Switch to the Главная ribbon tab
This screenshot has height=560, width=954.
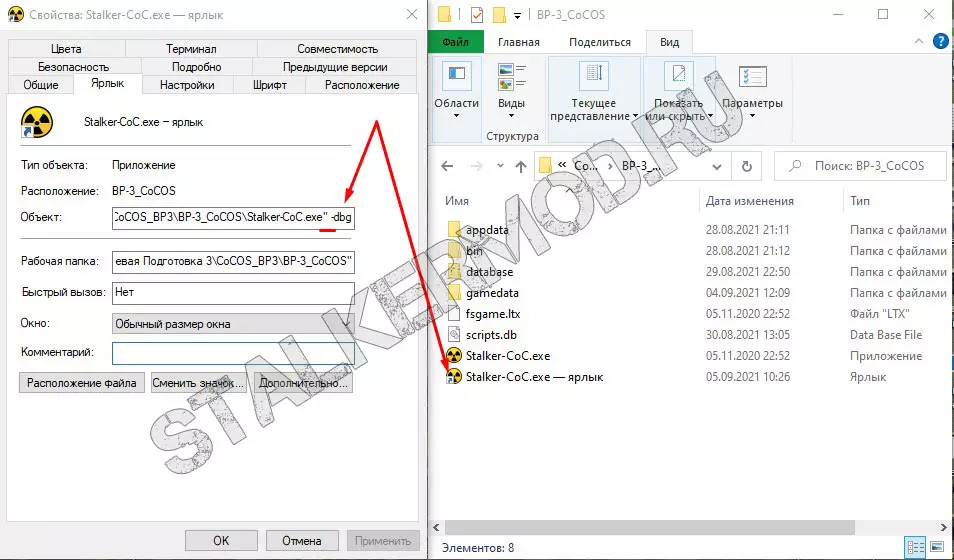[519, 42]
